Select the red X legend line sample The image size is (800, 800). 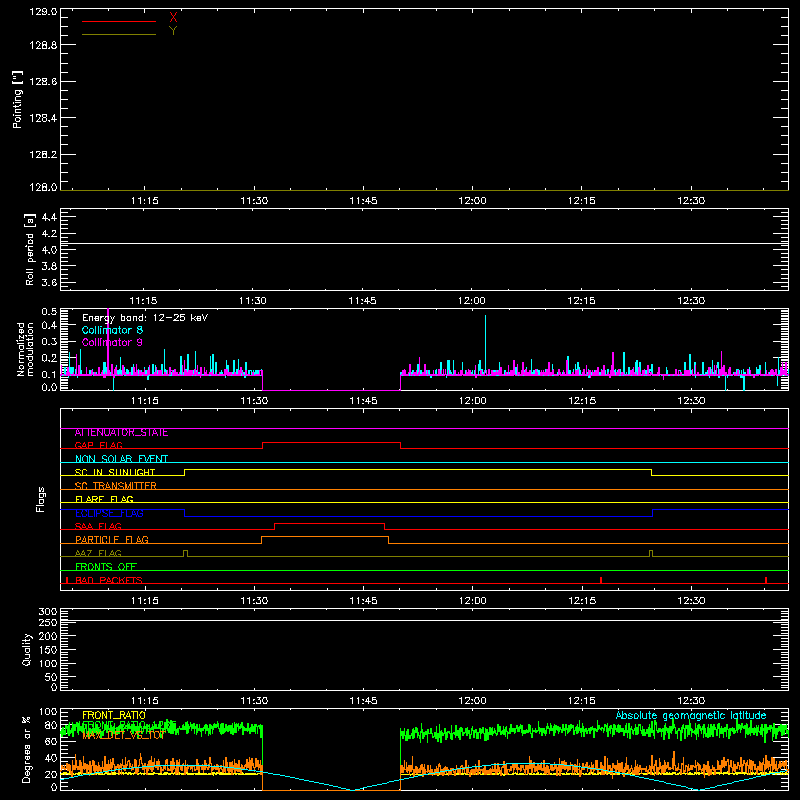(x=119, y=21)
